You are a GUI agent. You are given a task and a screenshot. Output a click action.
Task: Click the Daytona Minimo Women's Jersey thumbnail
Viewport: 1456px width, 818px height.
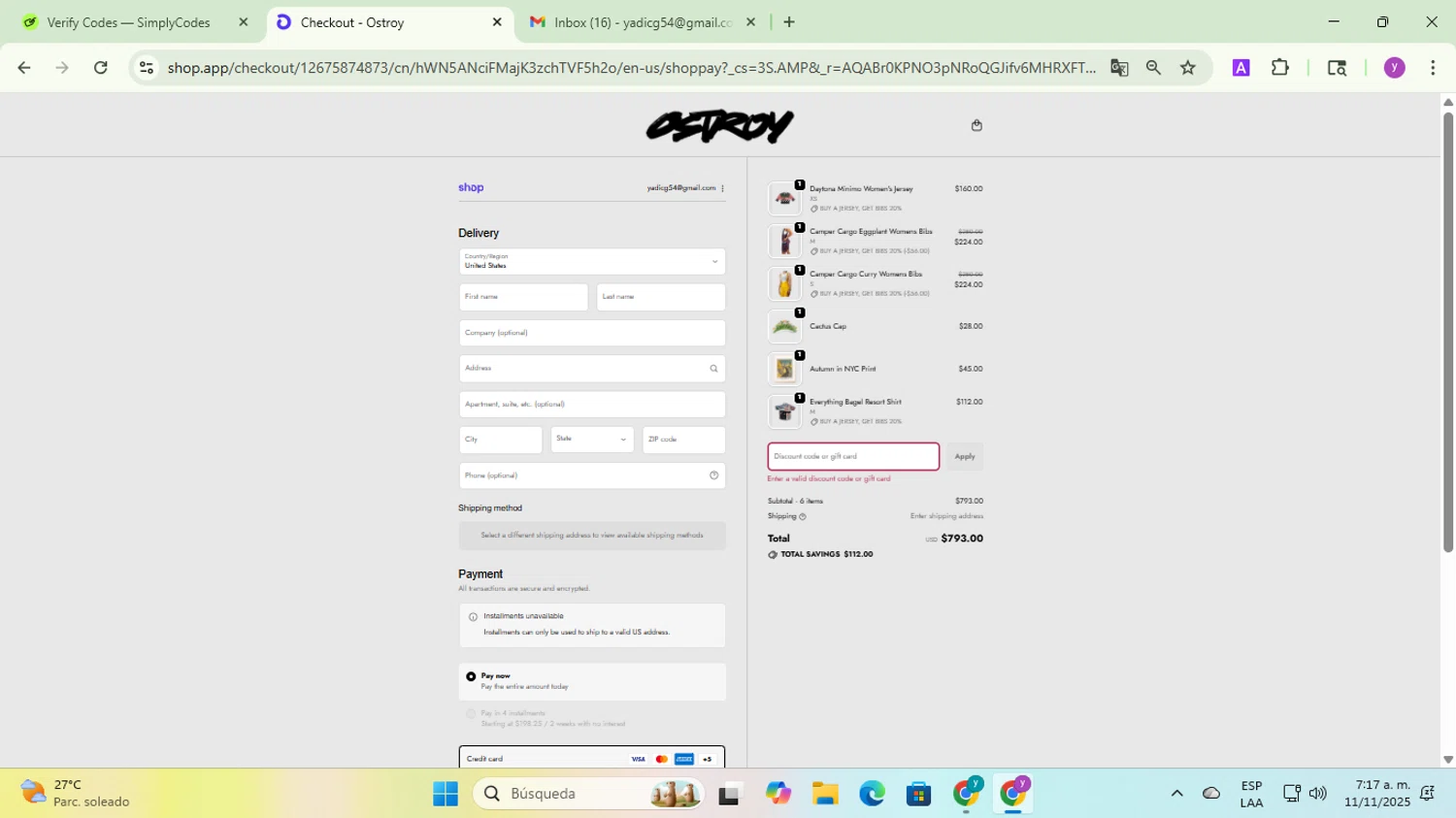(784, 199)
